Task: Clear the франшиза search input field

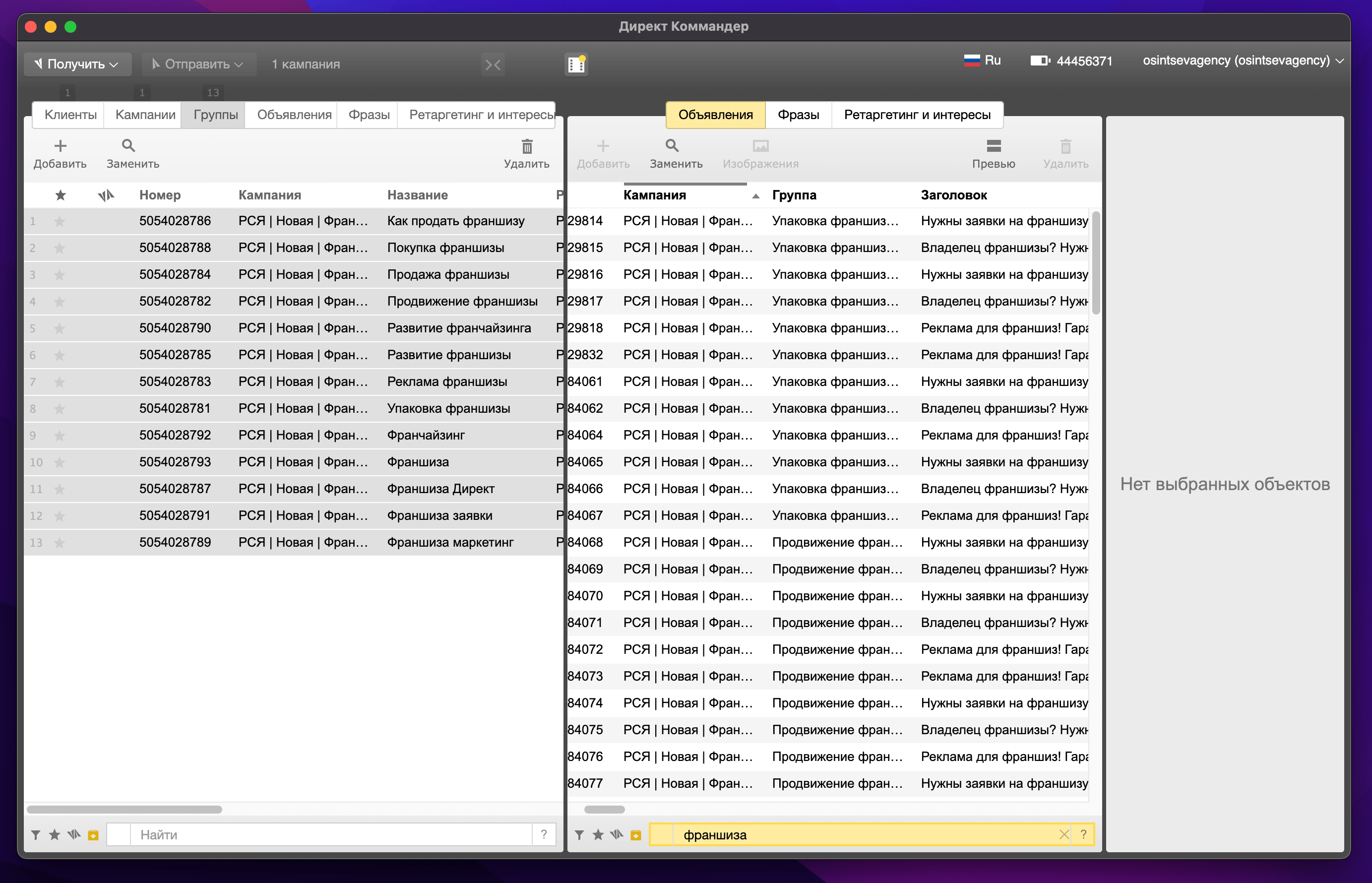Action: pos(1064,834)
